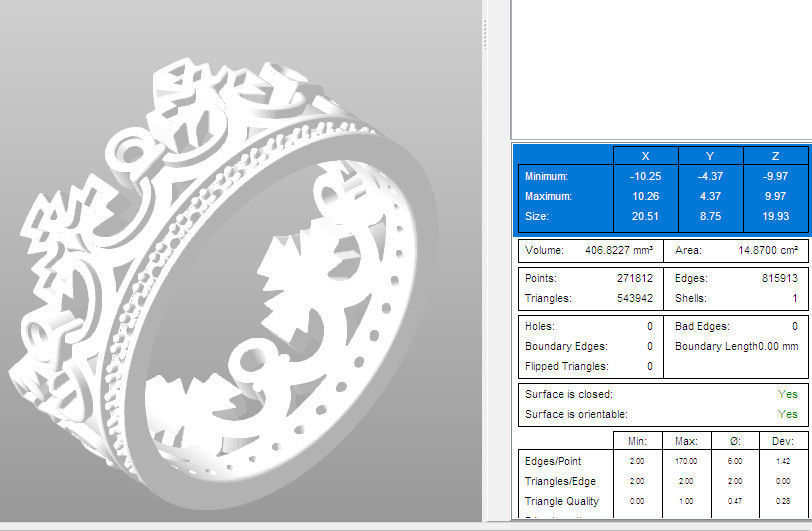Screen dimensions: 812x531
Task: Select Edges/Point max value 170.00
Action: click(x=686, y=461)
